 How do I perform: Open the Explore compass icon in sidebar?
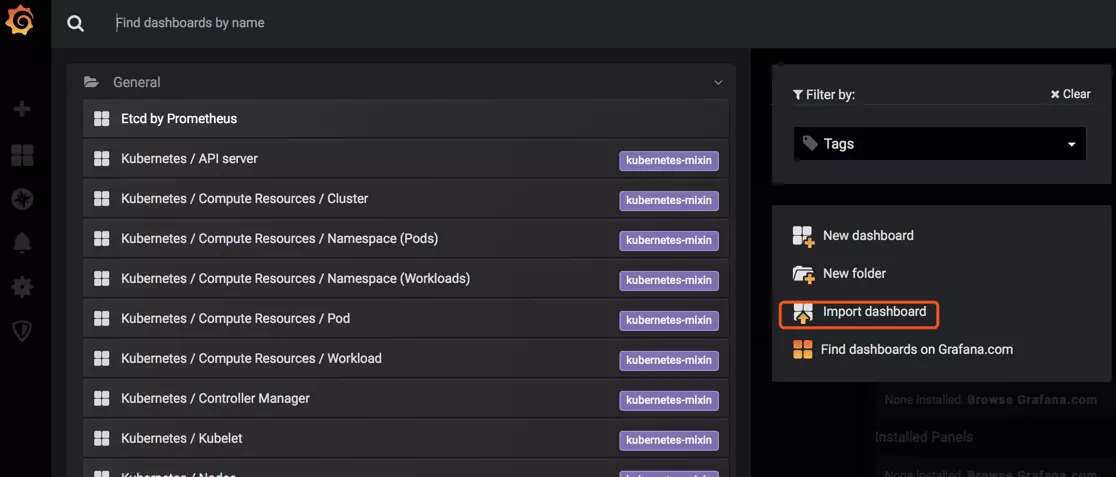[x=22, y=200]
